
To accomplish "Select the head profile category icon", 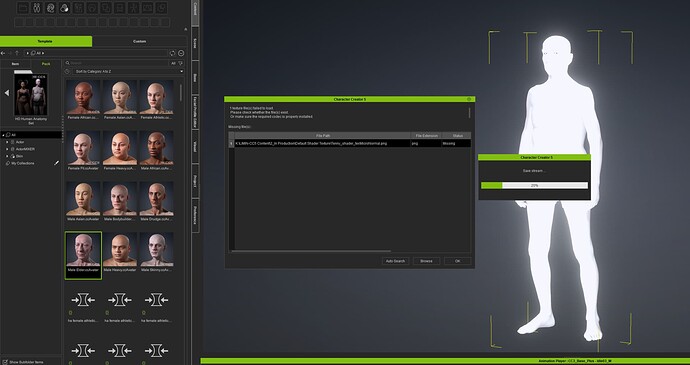I will [50, 7].
